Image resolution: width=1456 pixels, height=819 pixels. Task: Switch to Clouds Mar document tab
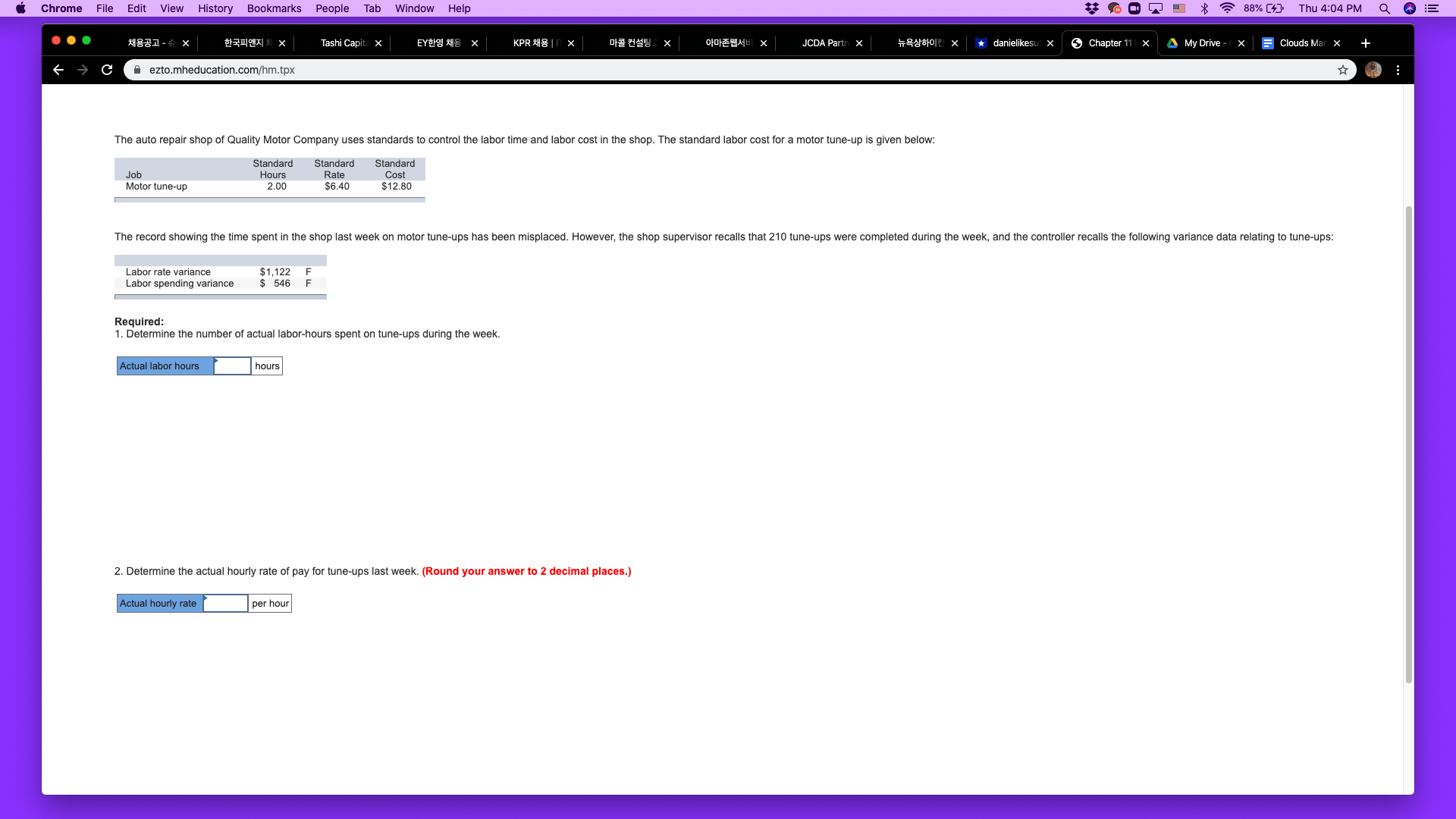pos(1301,43)
